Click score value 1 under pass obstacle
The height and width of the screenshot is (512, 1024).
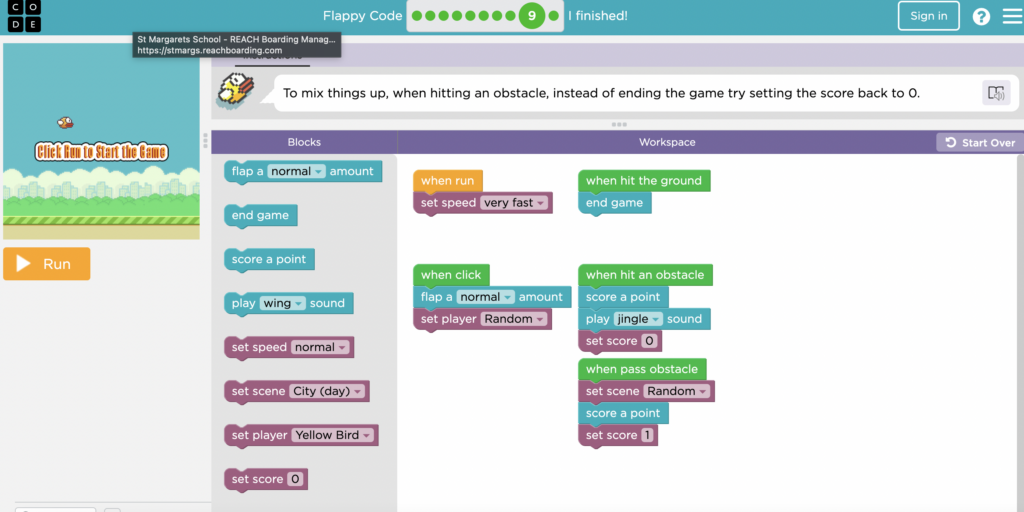point(647,435)
